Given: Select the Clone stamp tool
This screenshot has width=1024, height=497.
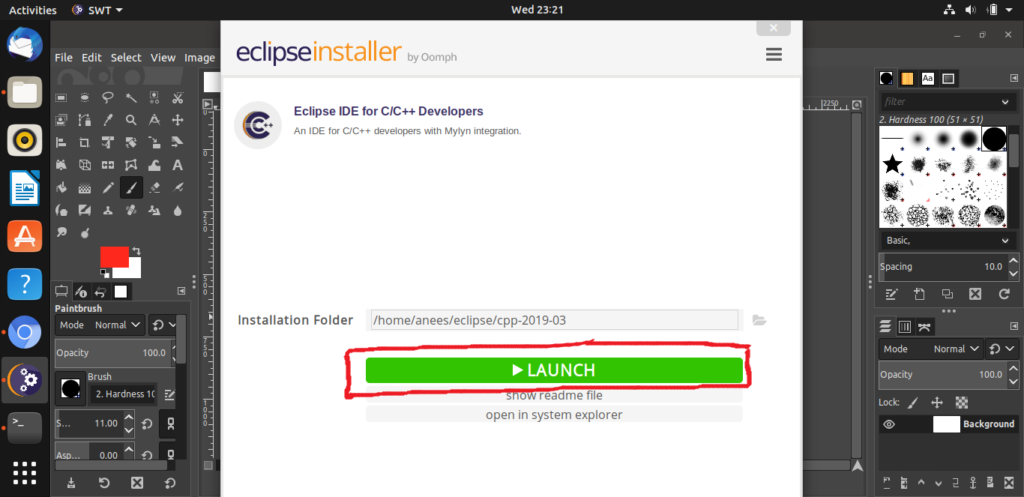Looking at the screenshot, I should click(108, 210).
